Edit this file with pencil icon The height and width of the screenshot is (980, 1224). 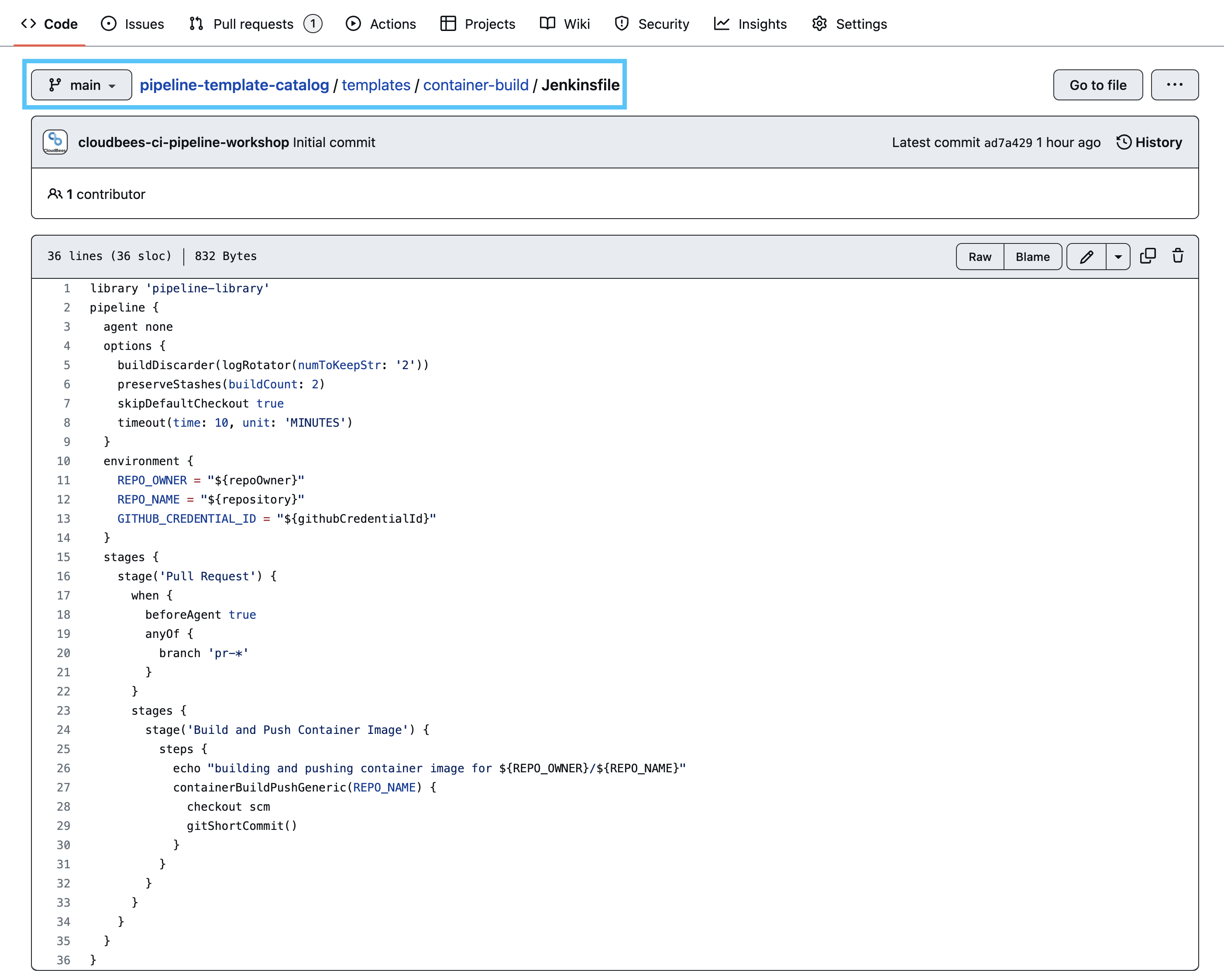click(1086, 257)
